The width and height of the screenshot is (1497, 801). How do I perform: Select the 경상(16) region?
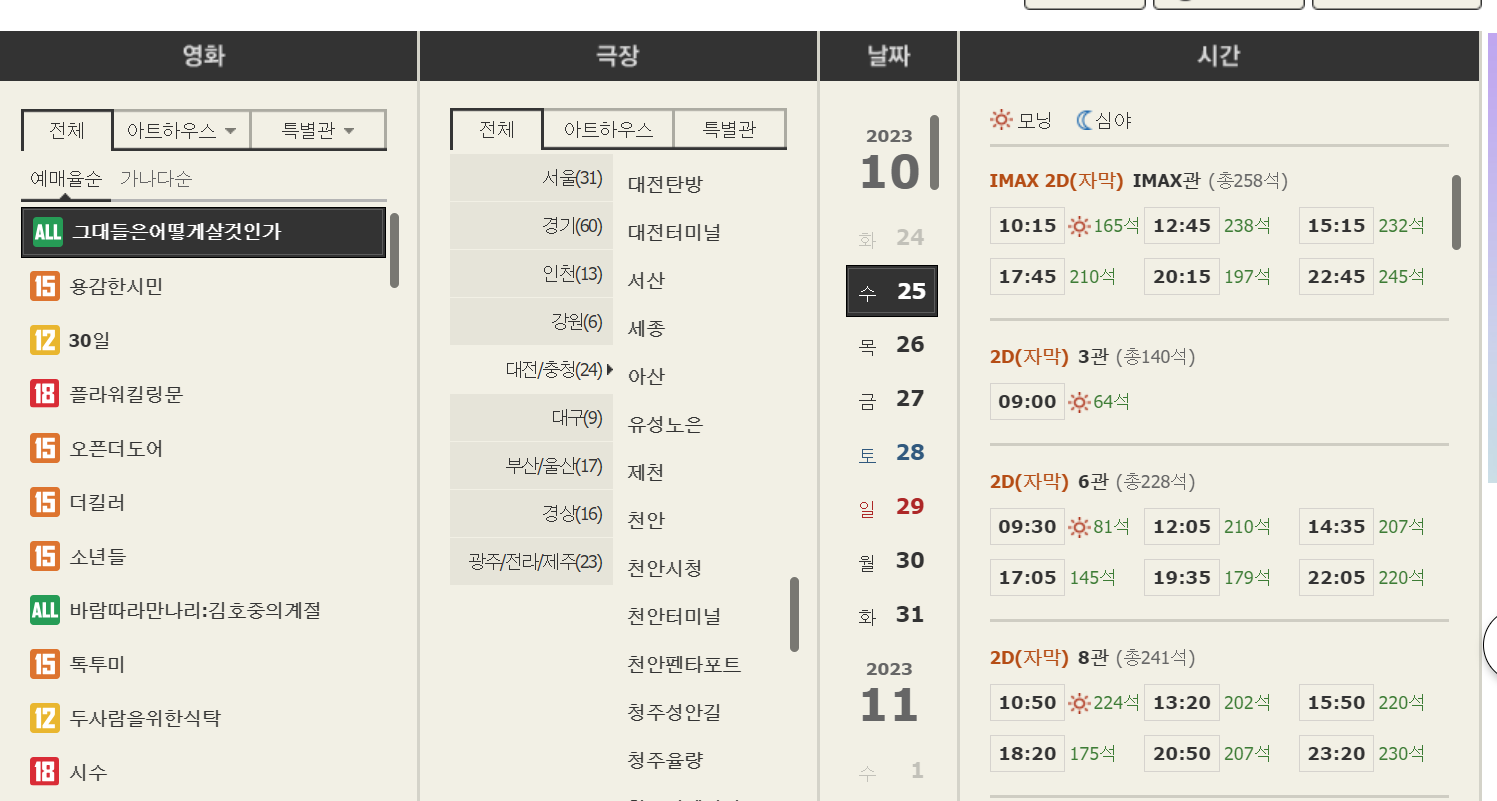[531, 514]
